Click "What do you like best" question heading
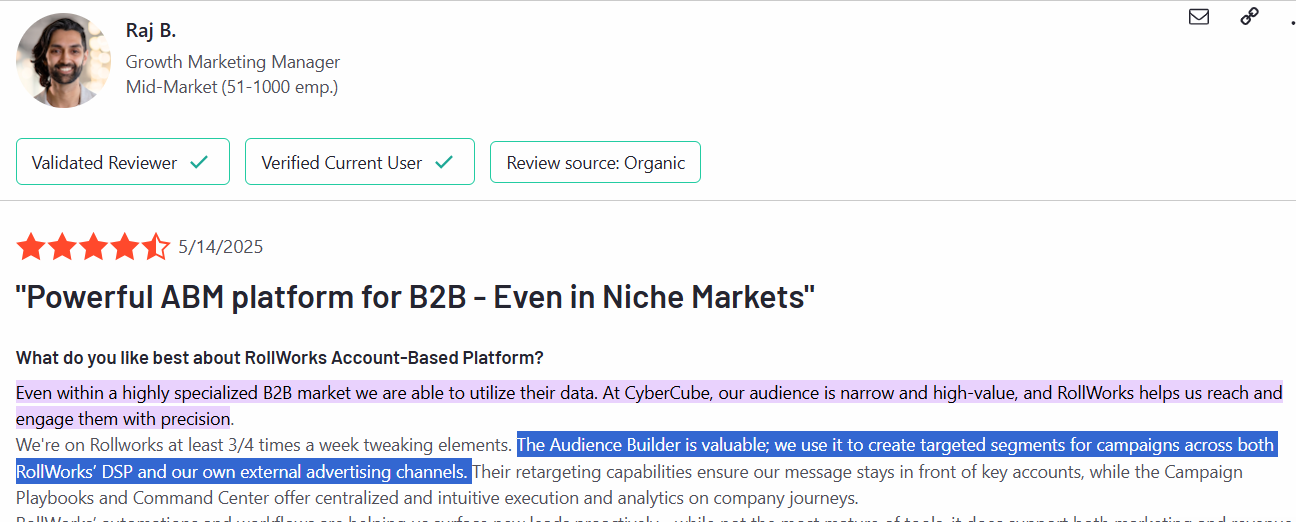This screenshot has width=1296, height=522. pos(279,357)
